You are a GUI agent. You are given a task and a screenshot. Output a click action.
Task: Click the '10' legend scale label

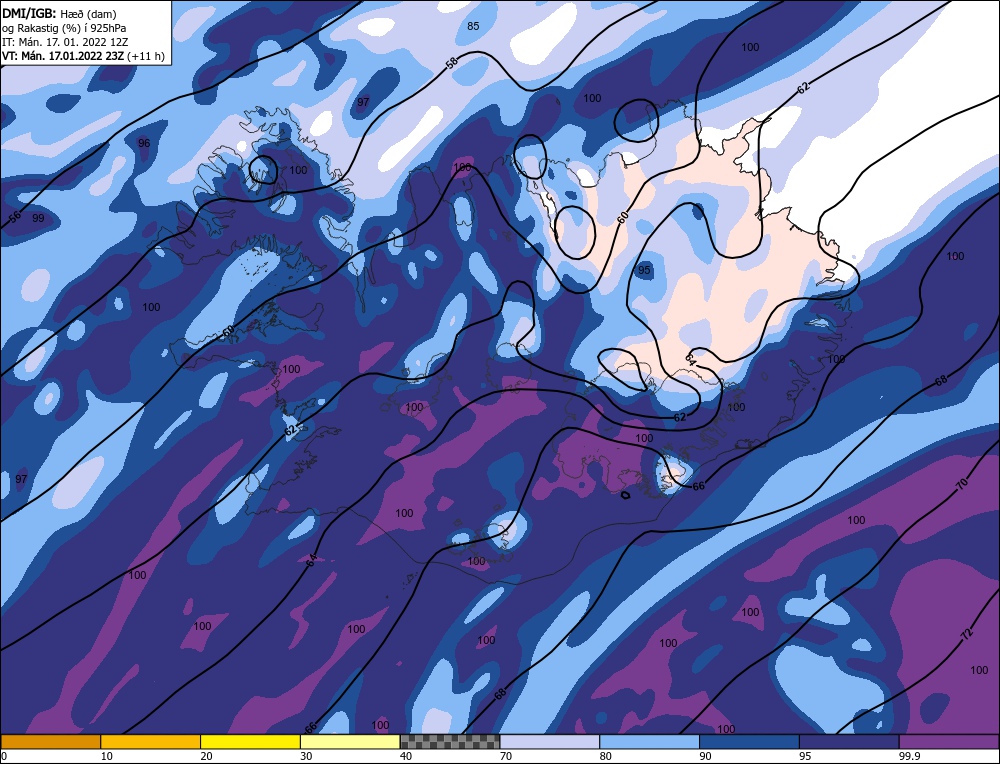[107, 756]
